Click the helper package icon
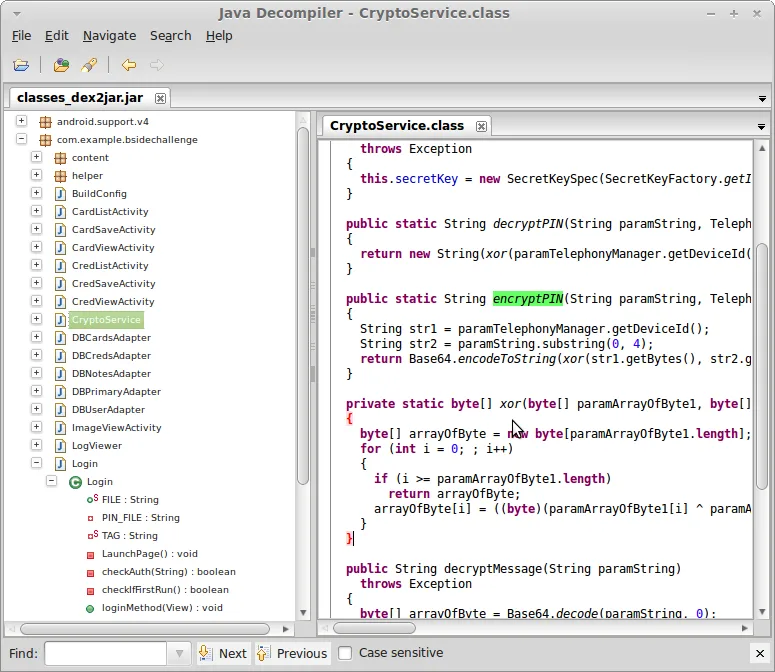This screenshot has width=775, height=672. tap(60, 175)
